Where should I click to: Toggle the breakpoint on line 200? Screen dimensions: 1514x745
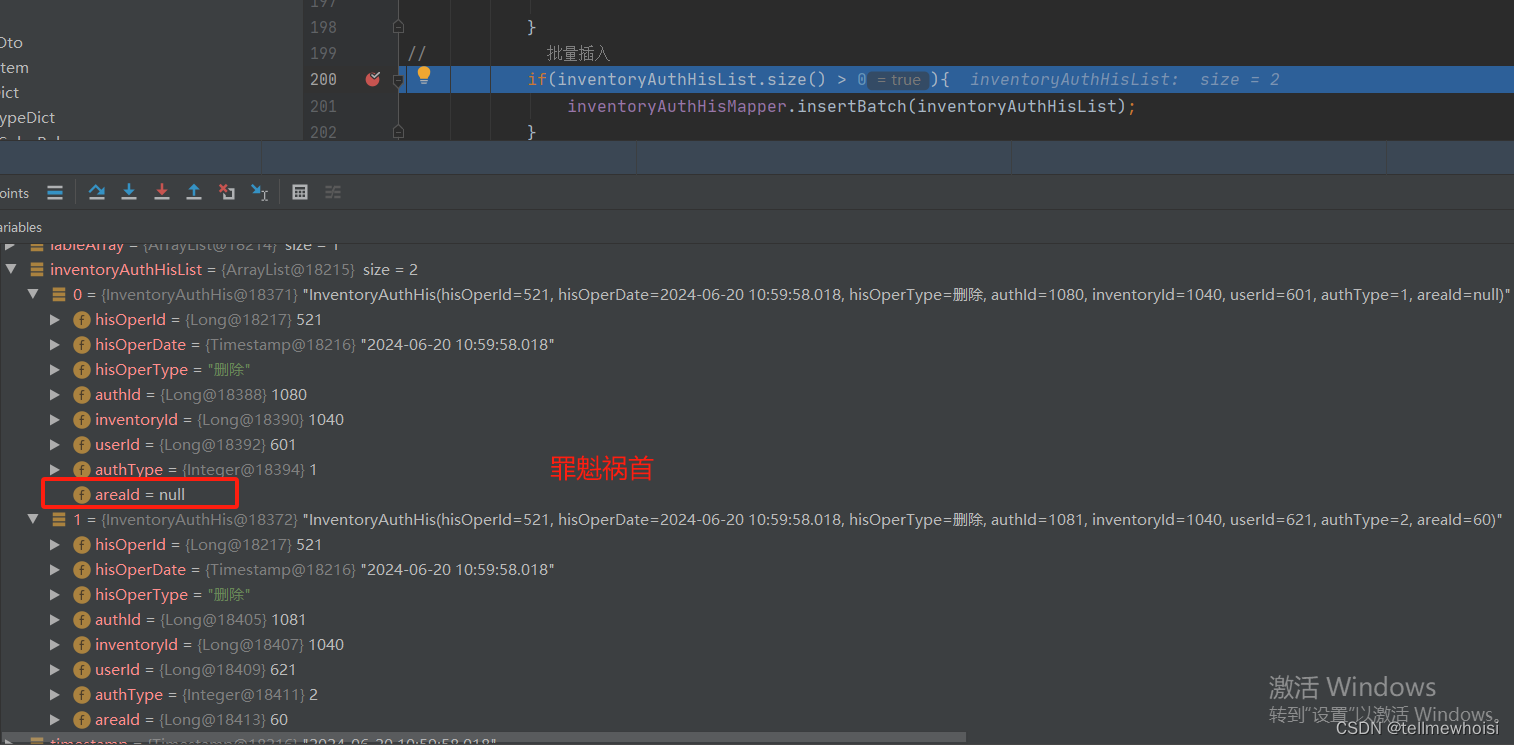pos(373,79)
